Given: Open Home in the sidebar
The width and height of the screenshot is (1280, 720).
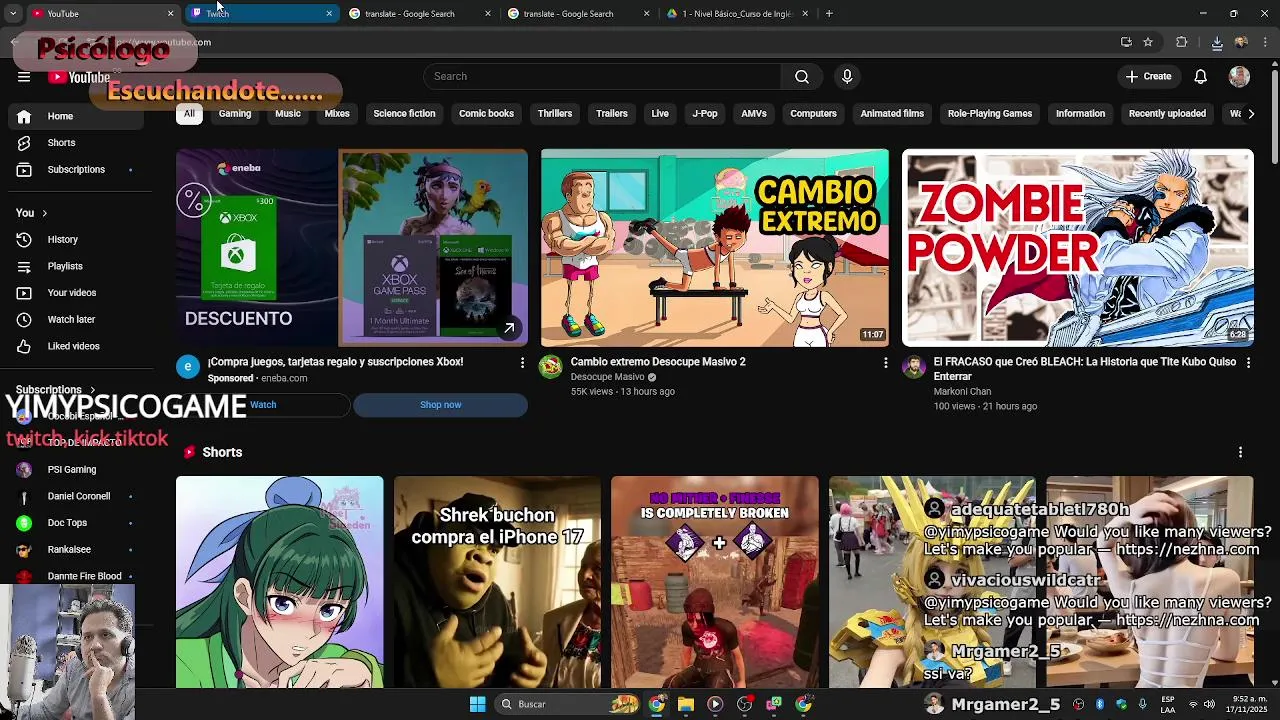Looking at the screenshot, I should (75, 116).
